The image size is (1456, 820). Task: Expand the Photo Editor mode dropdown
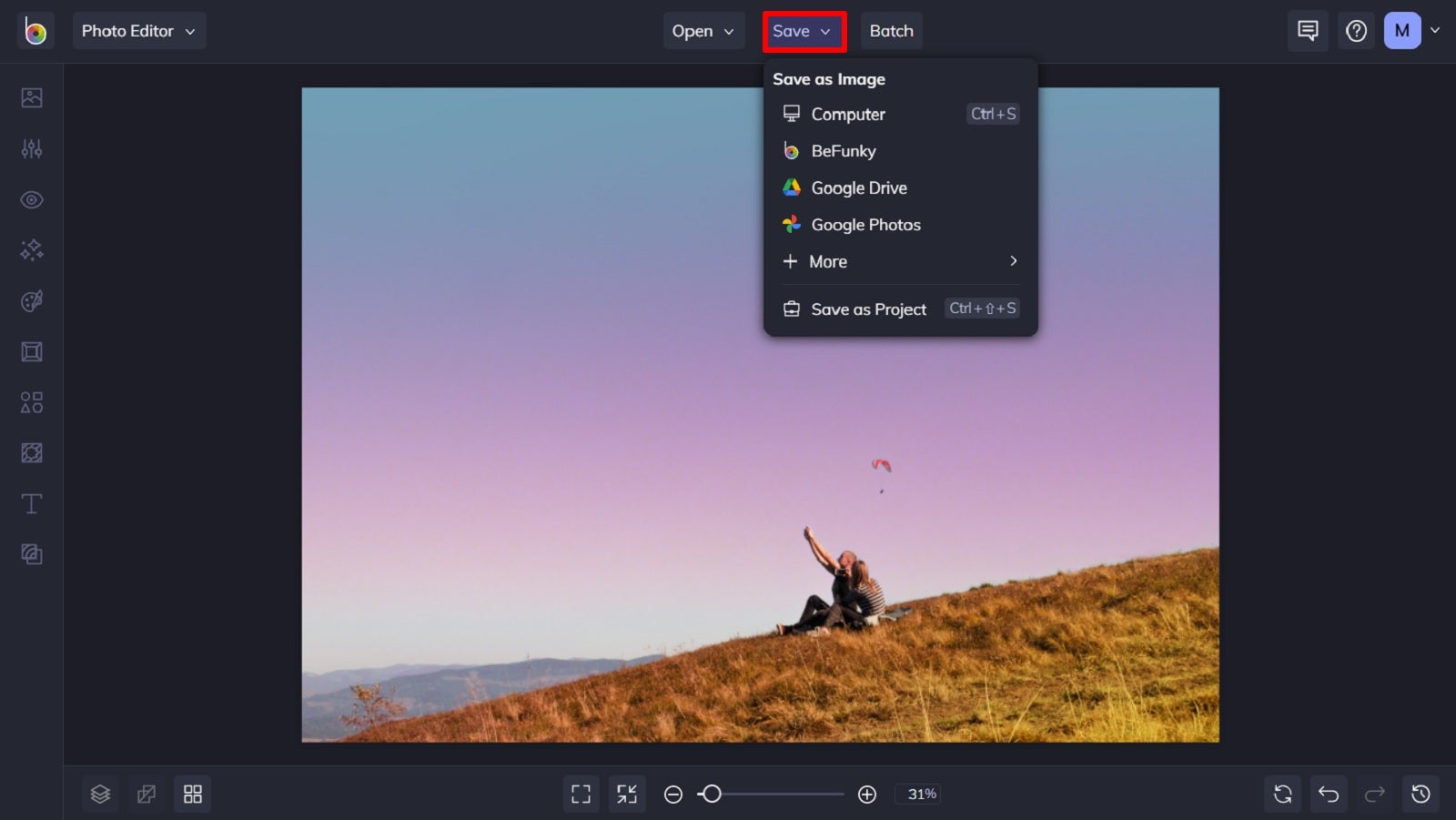coord(138,30)
